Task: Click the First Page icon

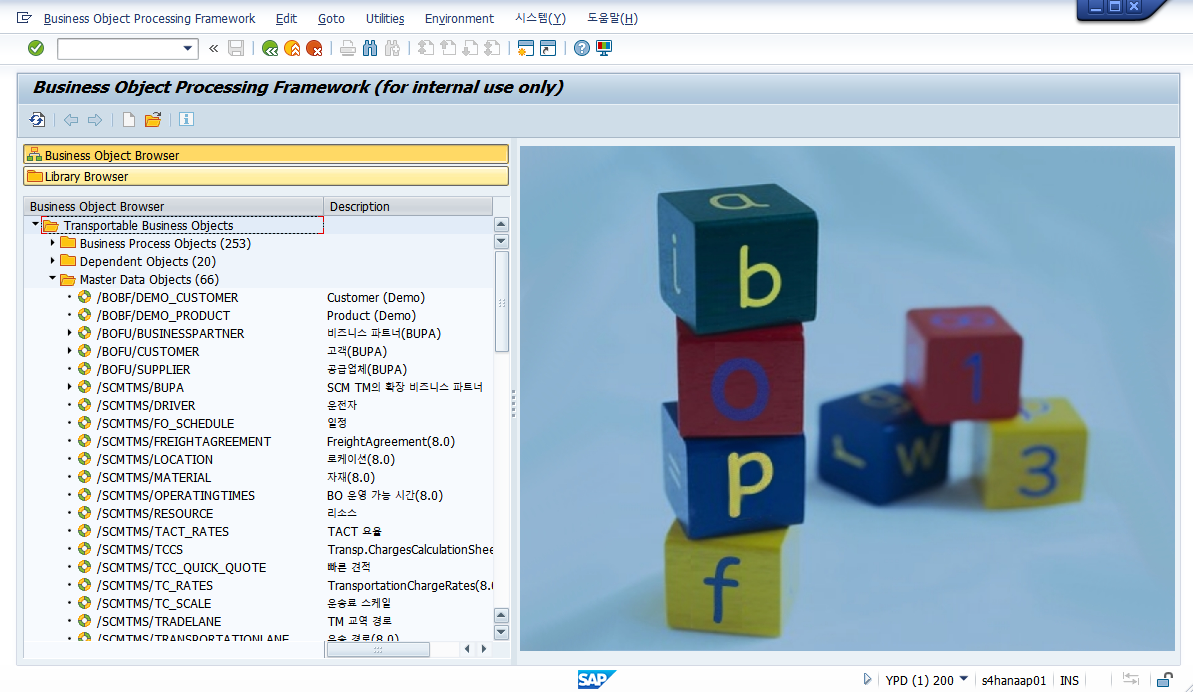Action: pos(426,48)
